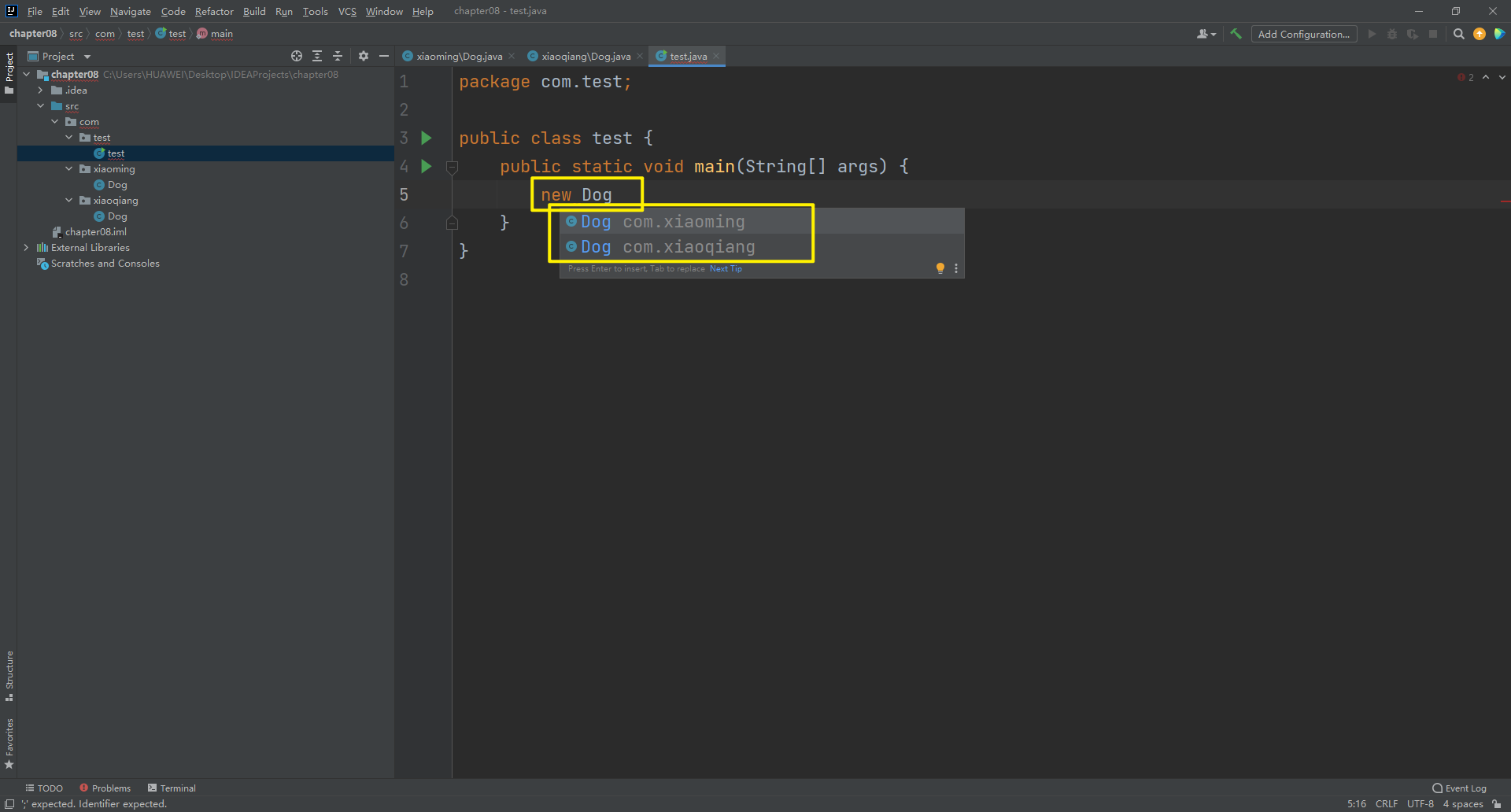1511x812 pixels.
Task: Open the Tools menu
Action: pyautogui.click(x=315, y=11)
